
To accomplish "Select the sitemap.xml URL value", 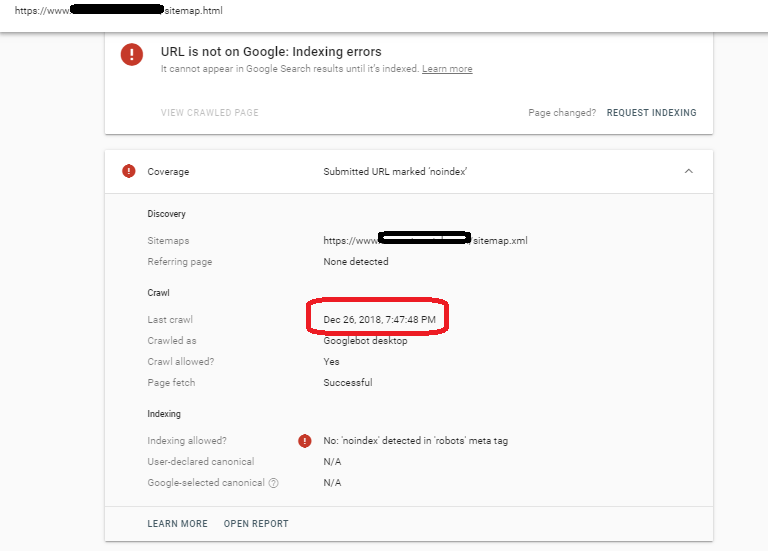I will click(x=425, y=240).
